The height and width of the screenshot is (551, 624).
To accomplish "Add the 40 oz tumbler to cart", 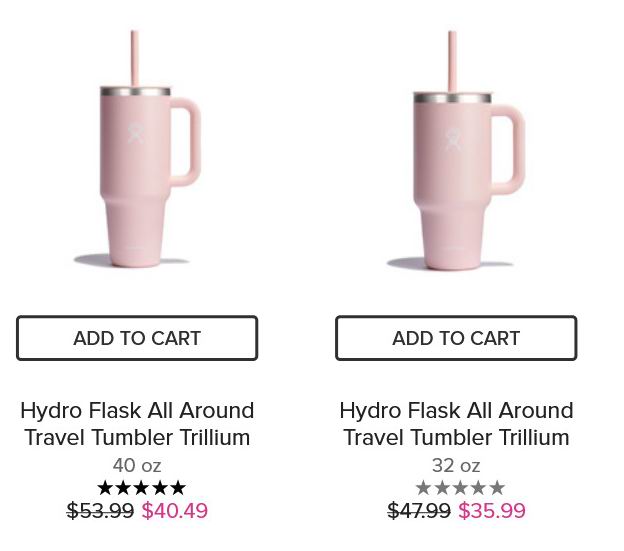I will [x=137, y=338].
